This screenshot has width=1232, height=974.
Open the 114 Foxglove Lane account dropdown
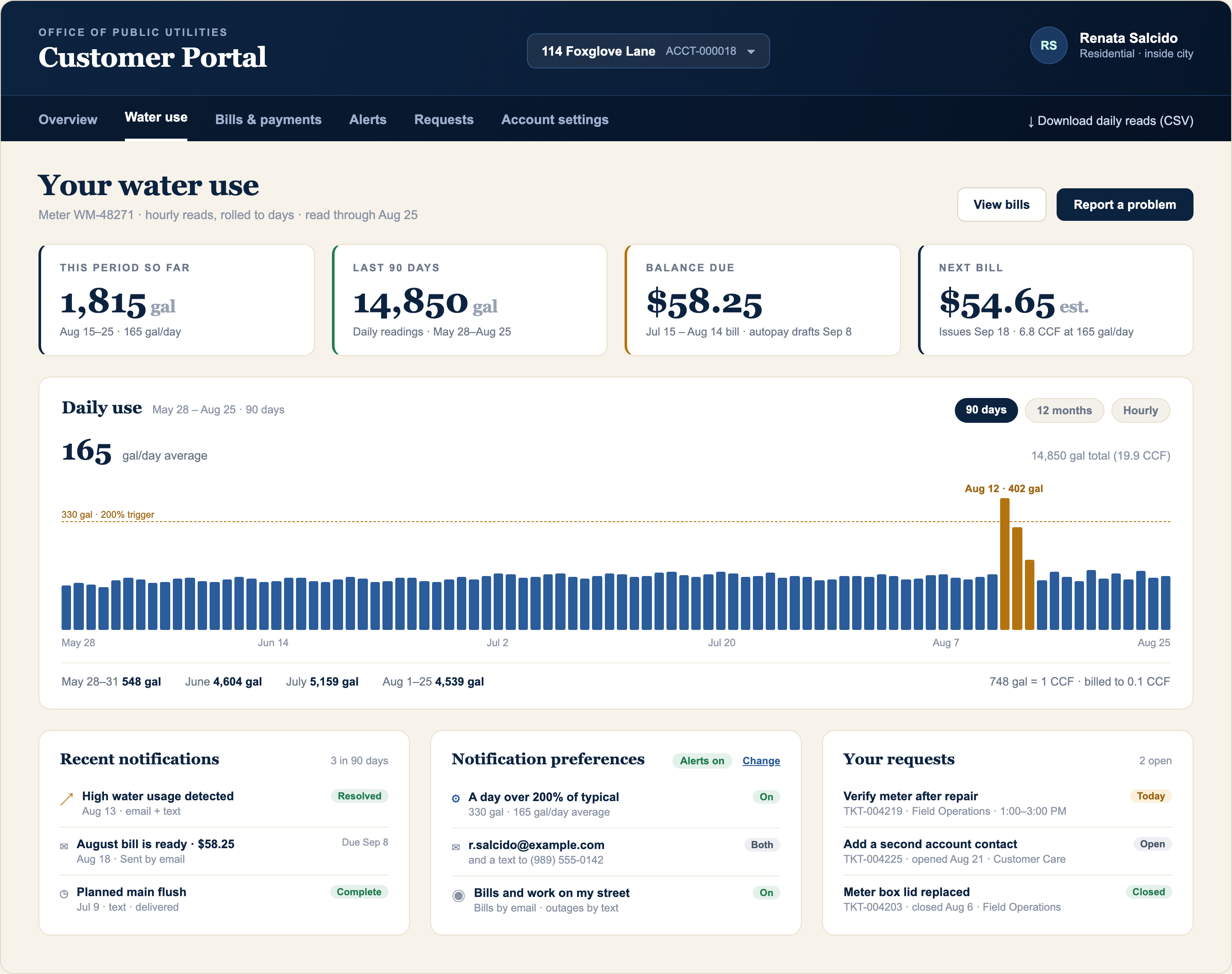[648, 51]
